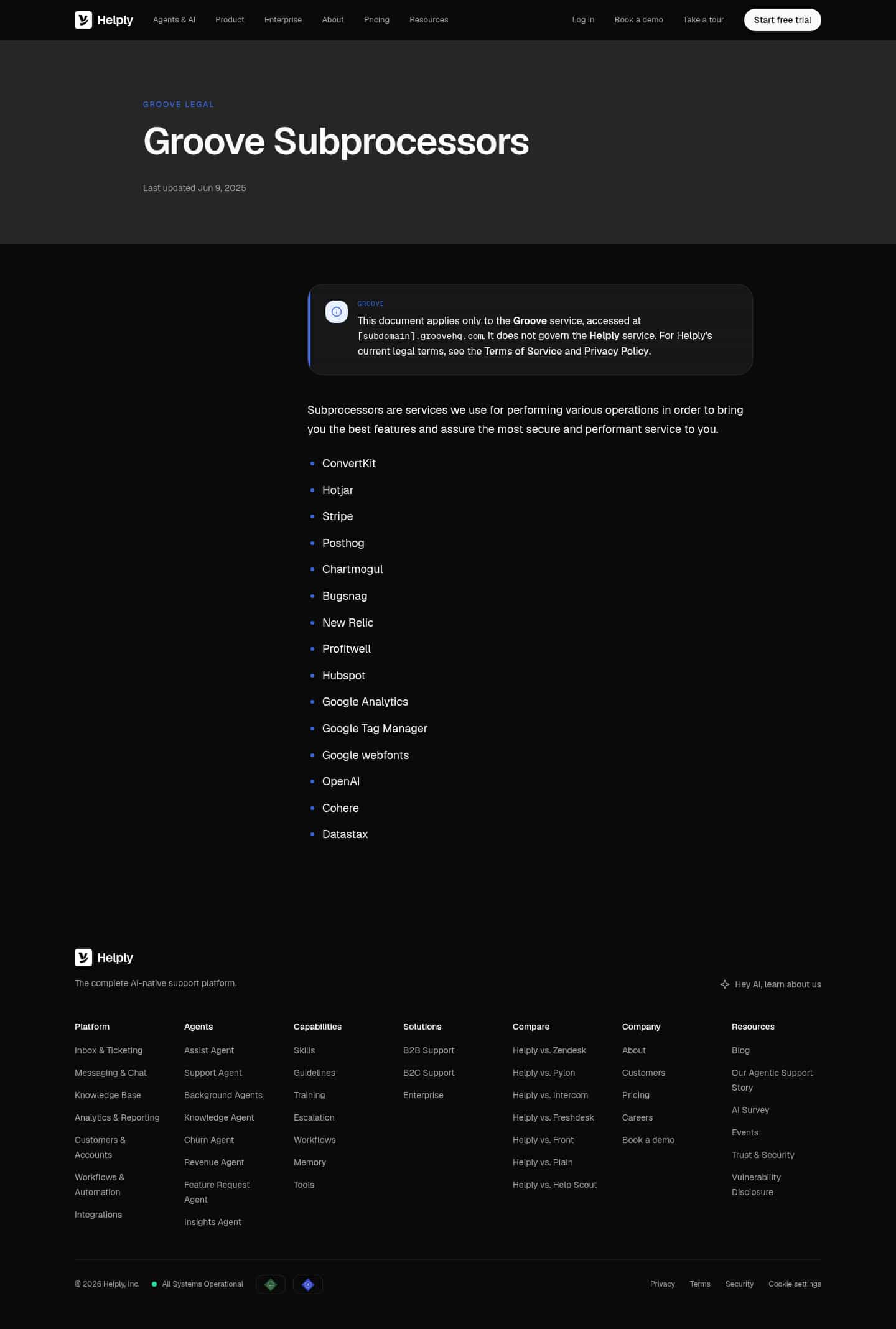Click the green diamond badge in footer
This screenshot has height=1329, width=896.
tap(271, 1284)
